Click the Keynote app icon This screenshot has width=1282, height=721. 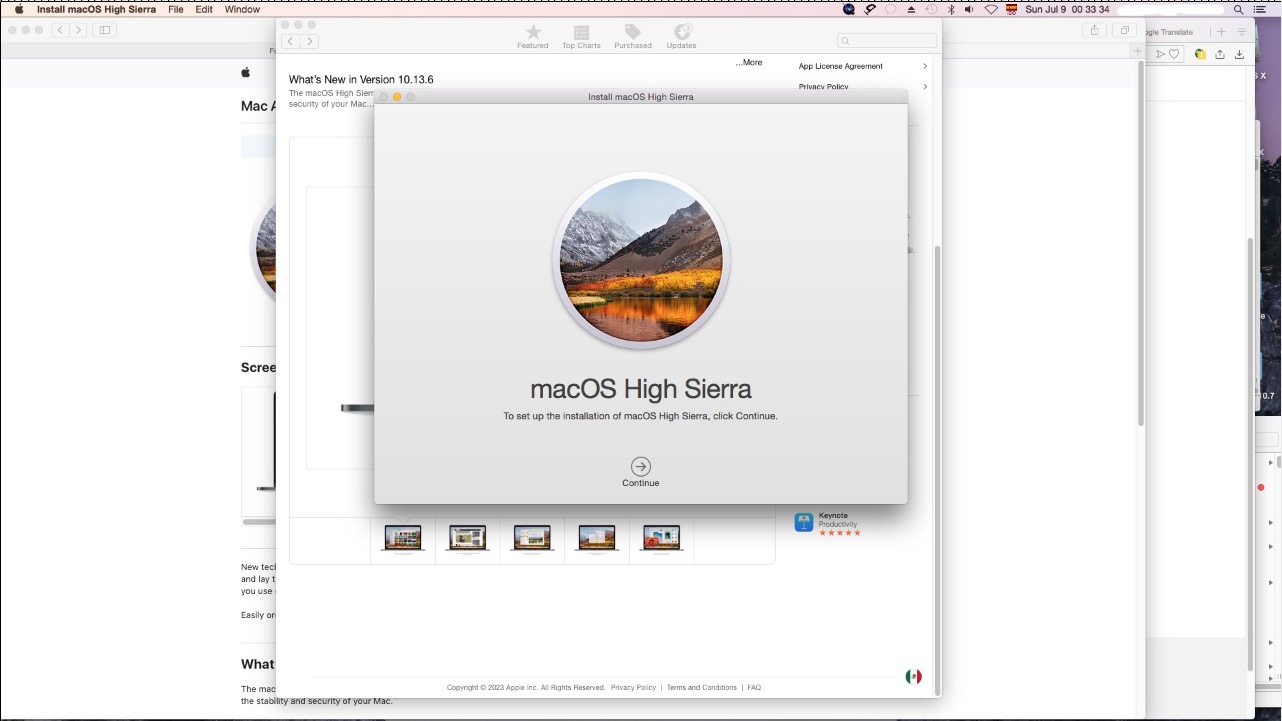pyautogui.click(x=804, y=523)
